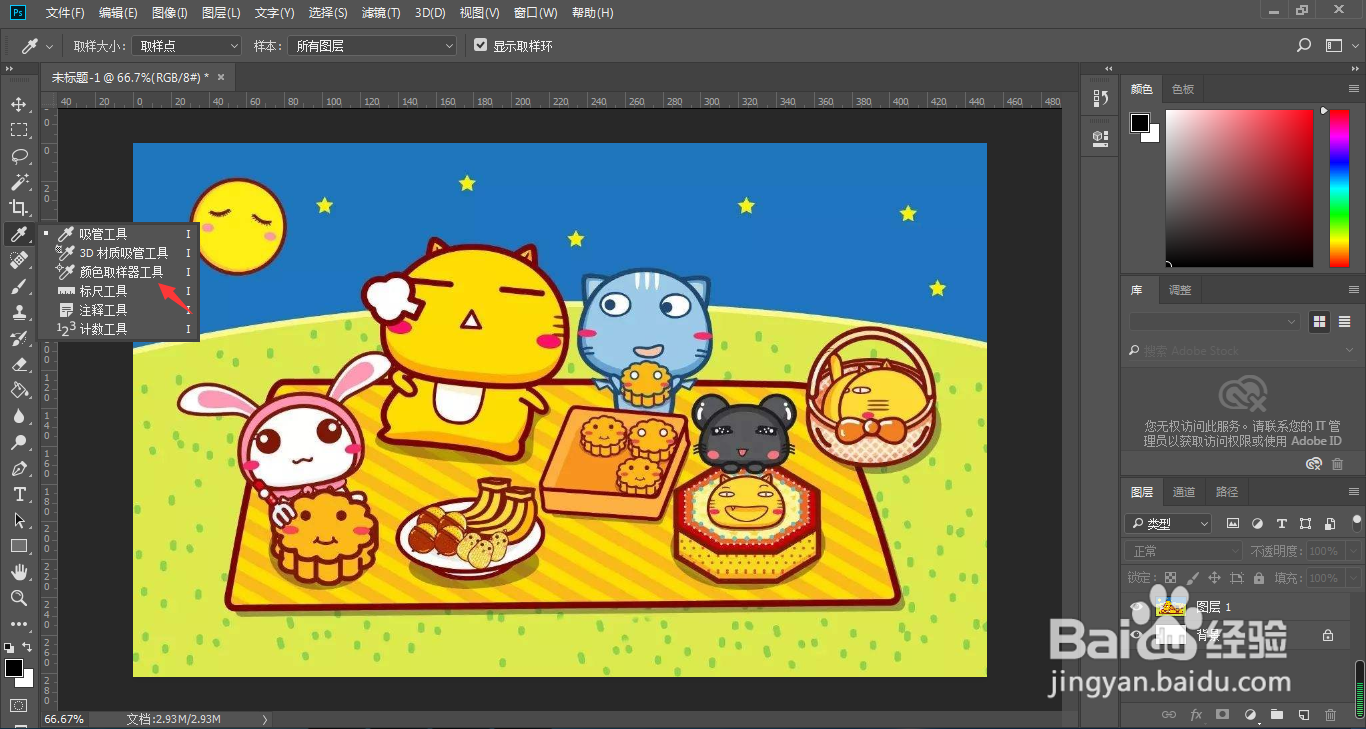Select the Lasso tool
The image size is (1366, 729).
point(18,156)
